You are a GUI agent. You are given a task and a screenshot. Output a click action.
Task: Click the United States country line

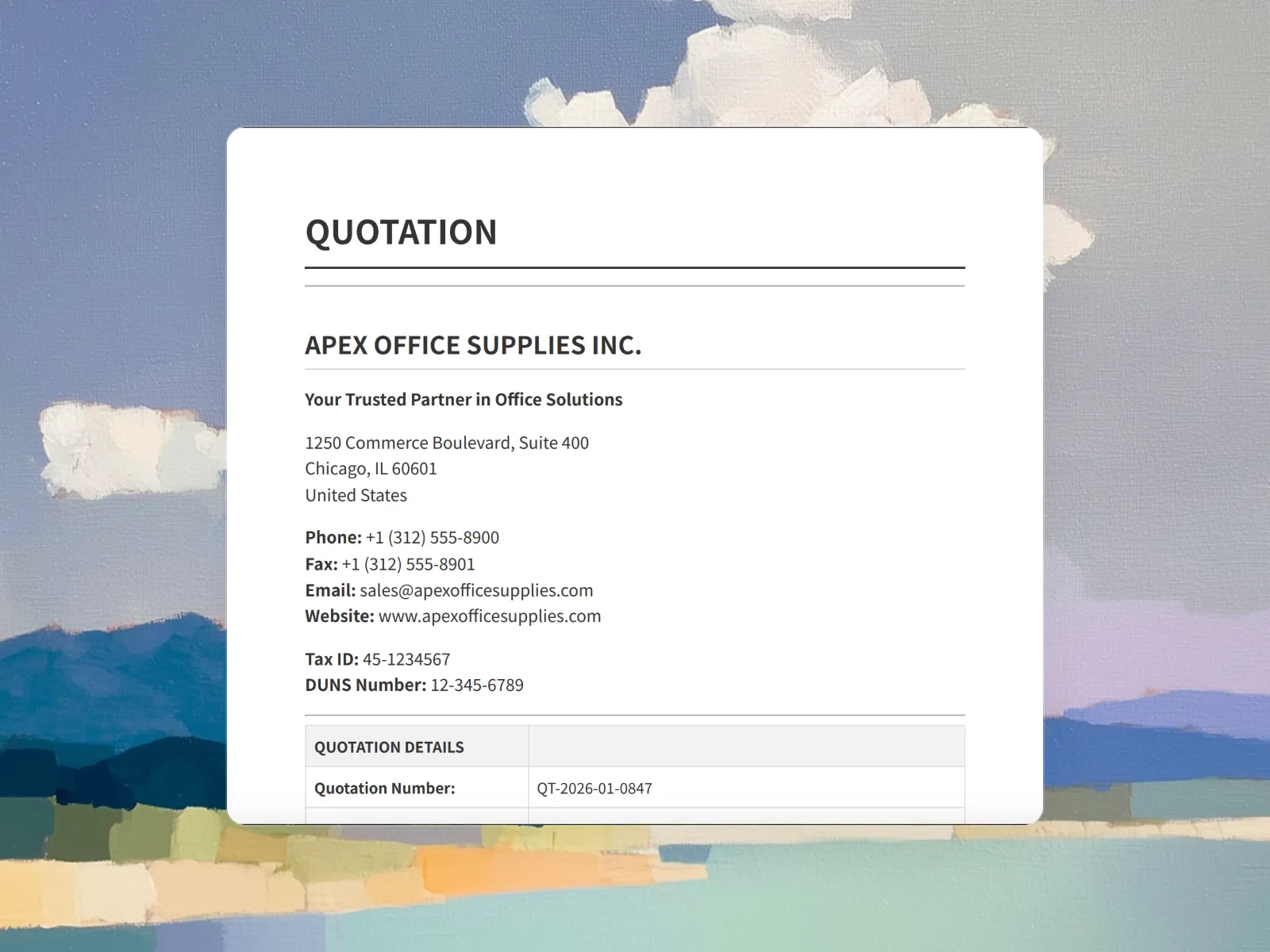[x=356, y=495]
